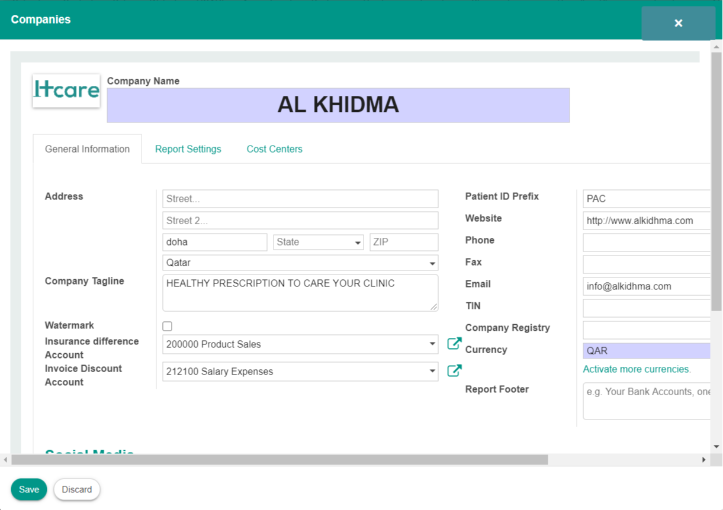Click the Street 2 address field
Screen dimensions: 723x510
click(300, 220)
